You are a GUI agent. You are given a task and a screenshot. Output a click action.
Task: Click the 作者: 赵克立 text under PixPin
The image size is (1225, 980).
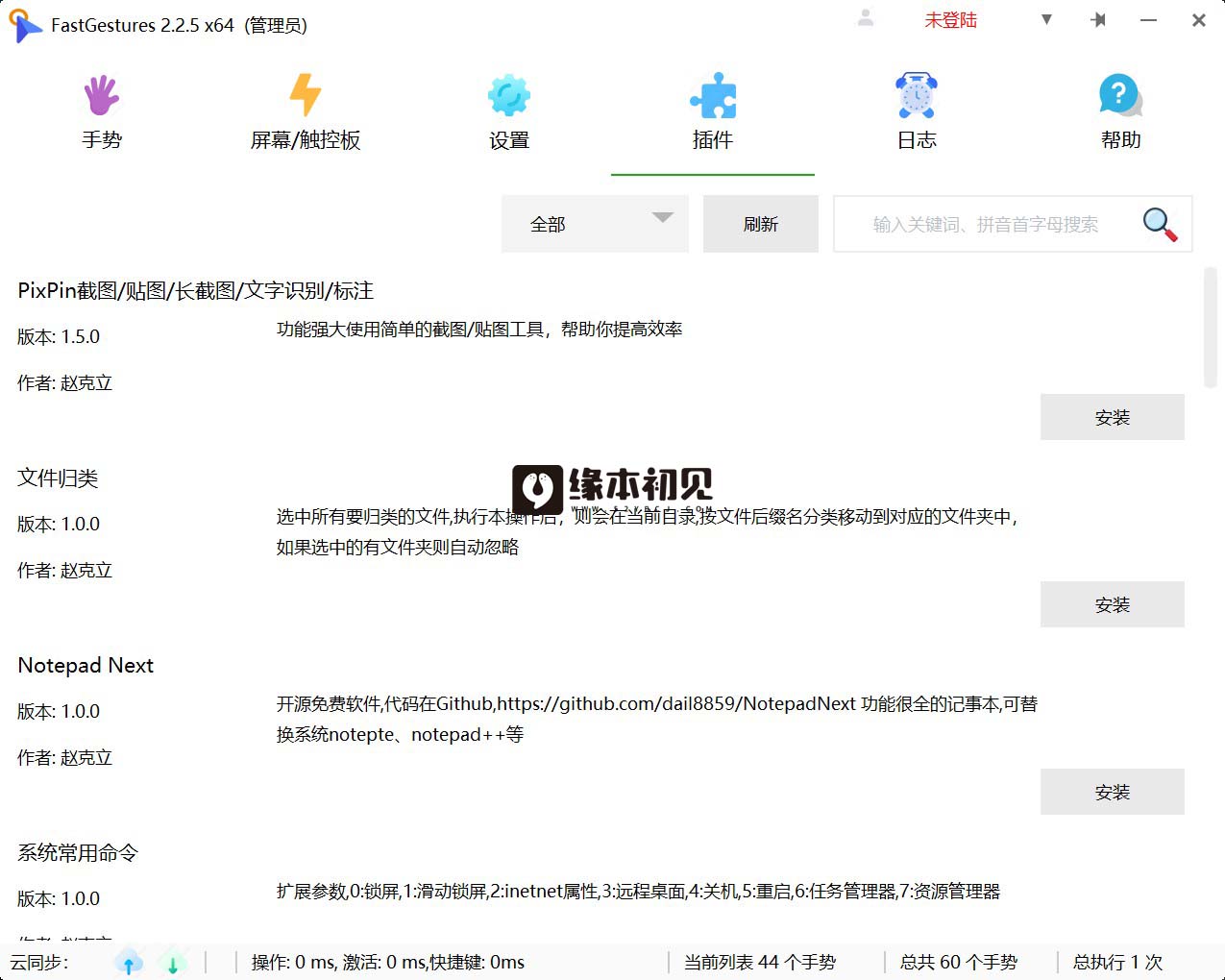tap(65, 382)
